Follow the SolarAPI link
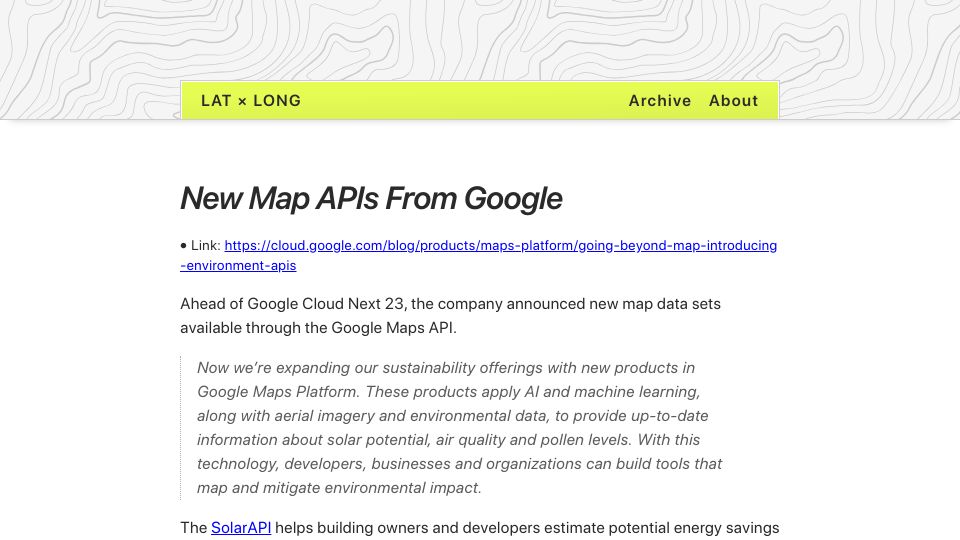Viewport: 960px width, 540px height. 241,528
